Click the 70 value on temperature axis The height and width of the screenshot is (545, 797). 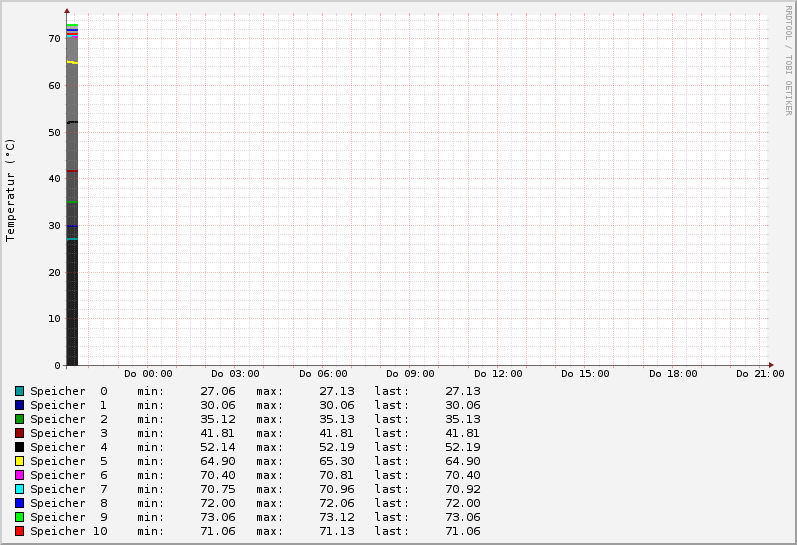(x=54, y=39)
